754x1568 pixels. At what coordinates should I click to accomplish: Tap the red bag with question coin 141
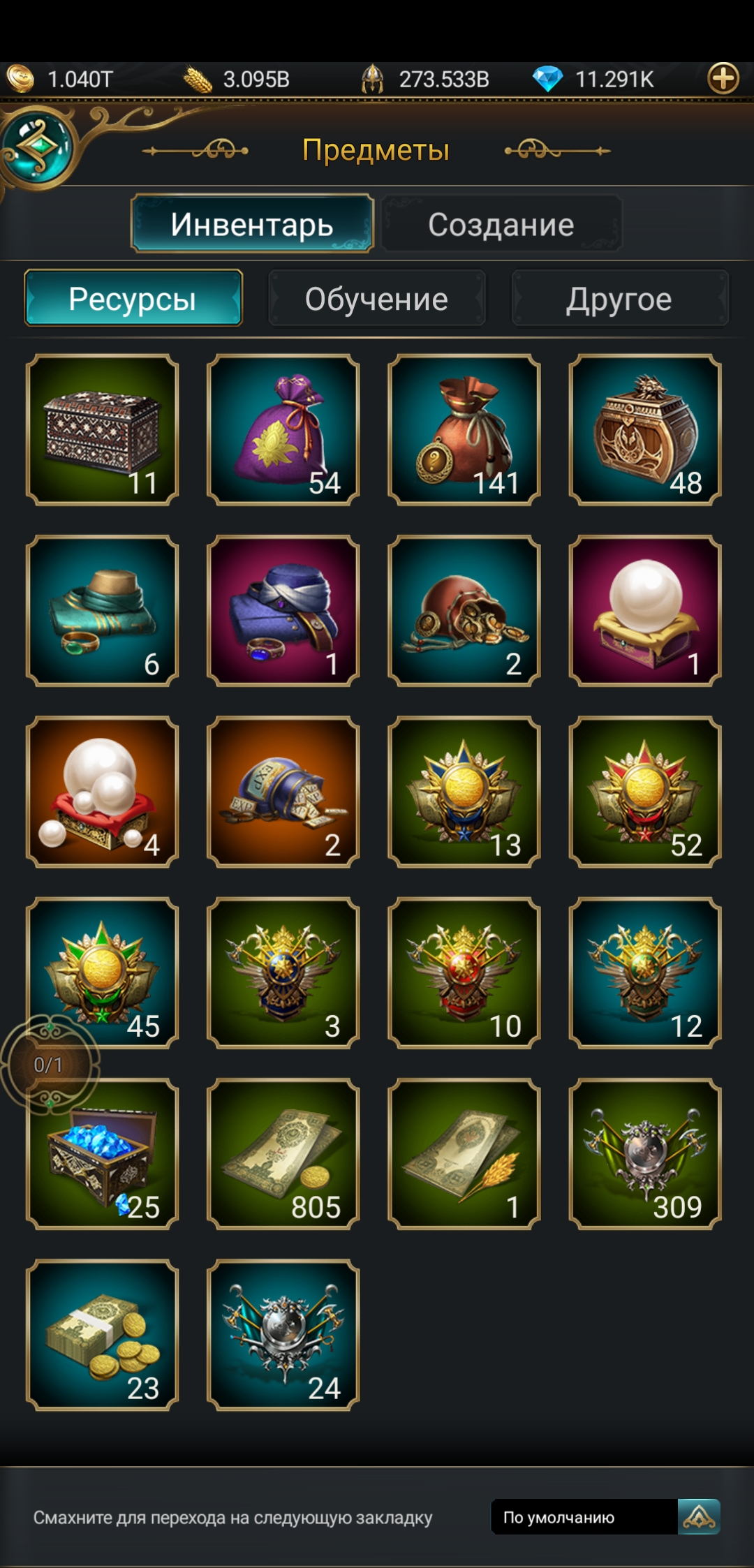coord(464,429)
